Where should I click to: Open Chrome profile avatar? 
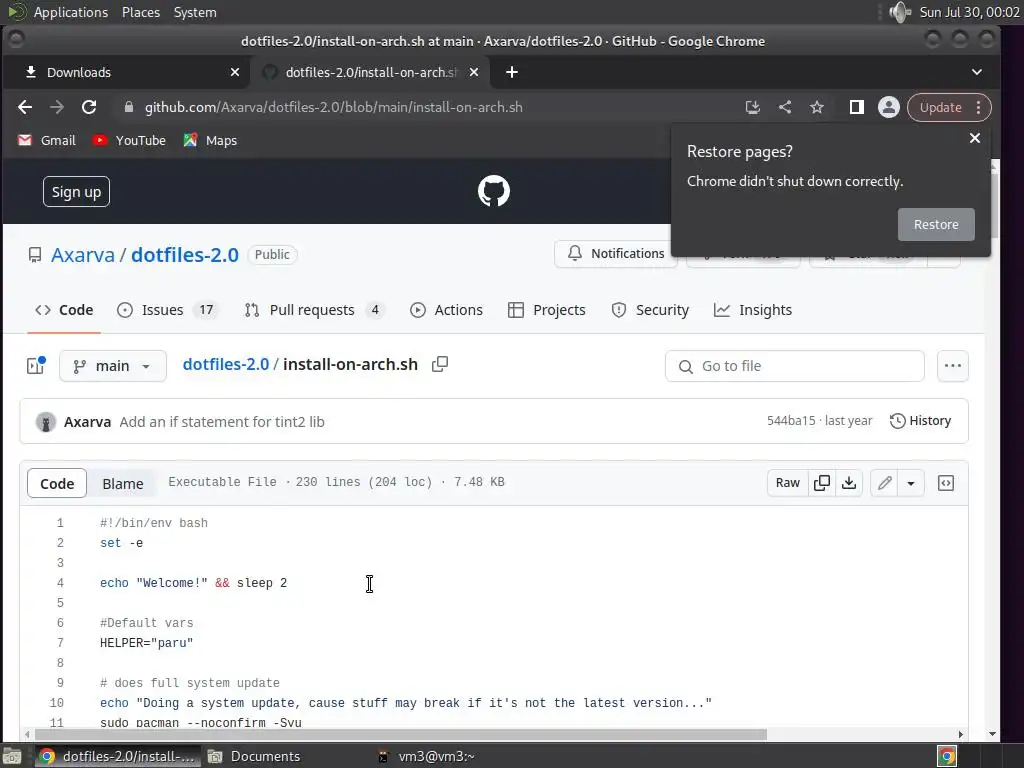889,107
